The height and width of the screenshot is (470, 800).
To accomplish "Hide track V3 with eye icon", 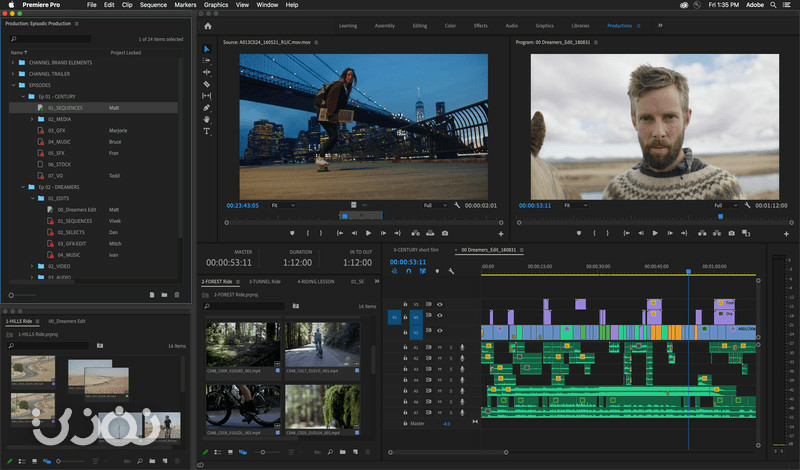I will [x=439, y=304].
